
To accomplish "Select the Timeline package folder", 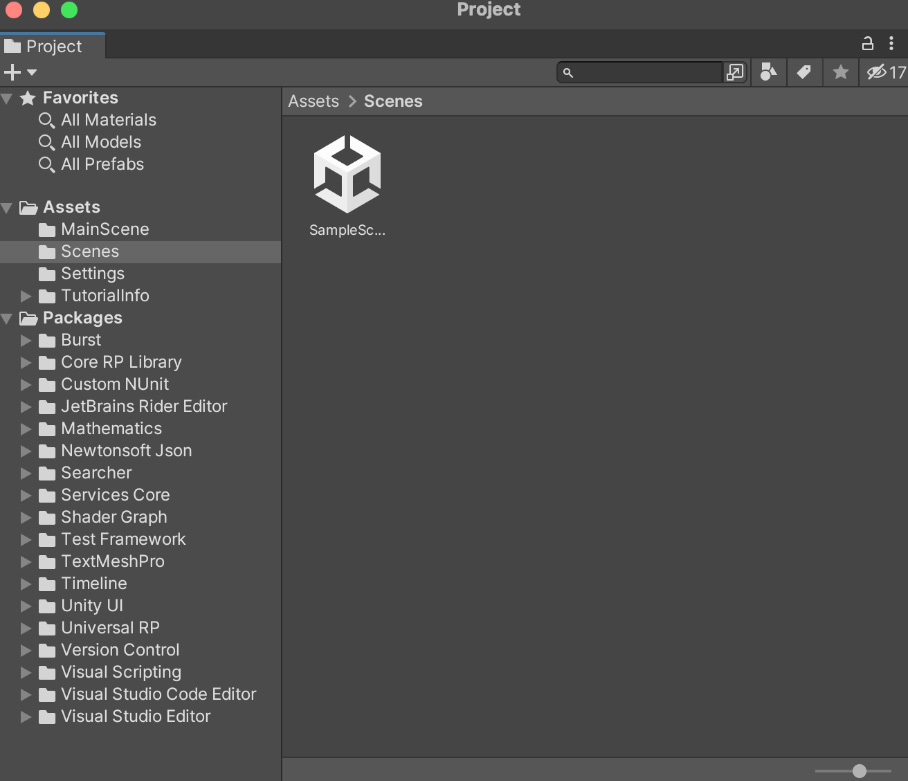I will (140, 584).
